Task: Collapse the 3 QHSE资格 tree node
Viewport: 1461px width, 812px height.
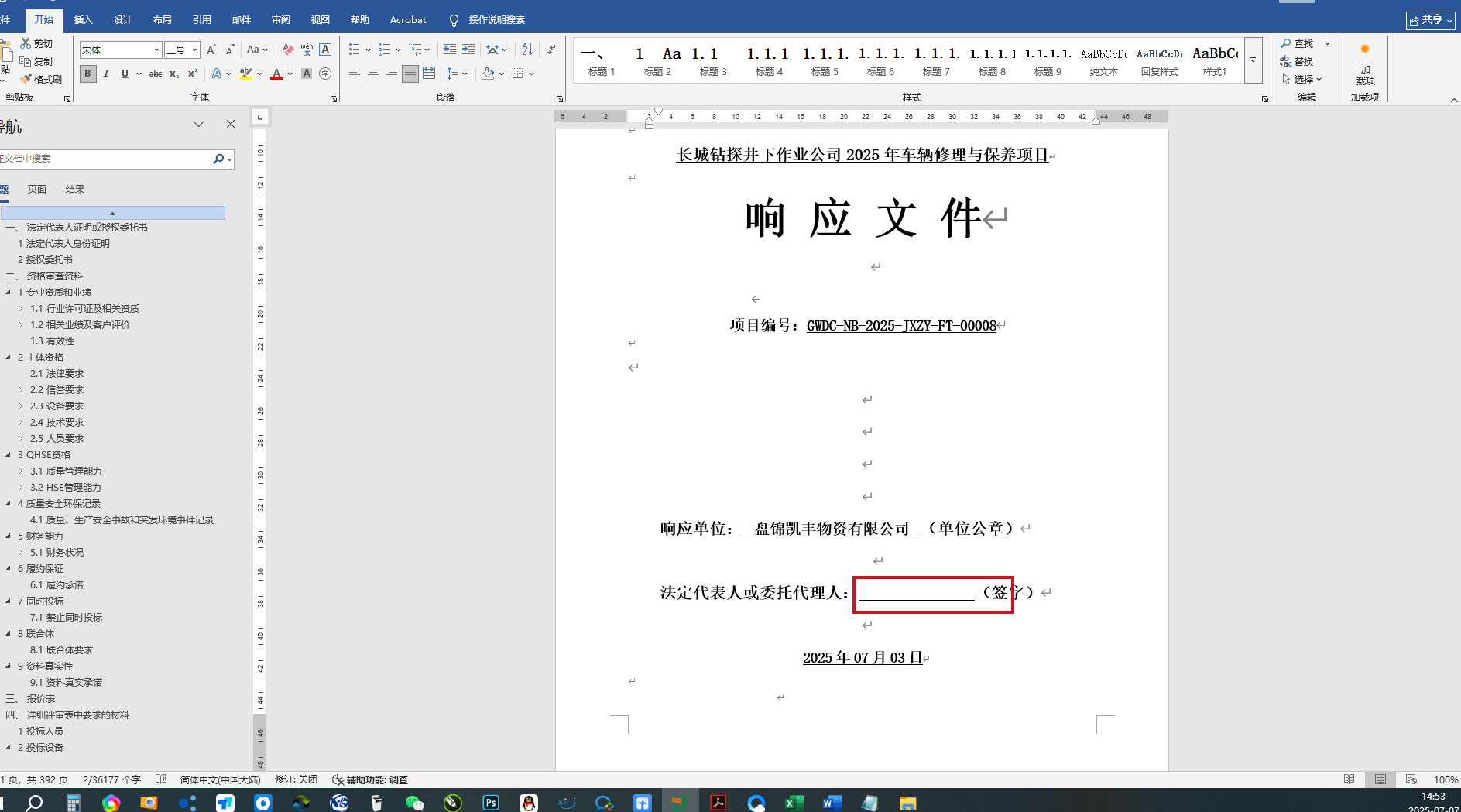Action: click(9, 455)
